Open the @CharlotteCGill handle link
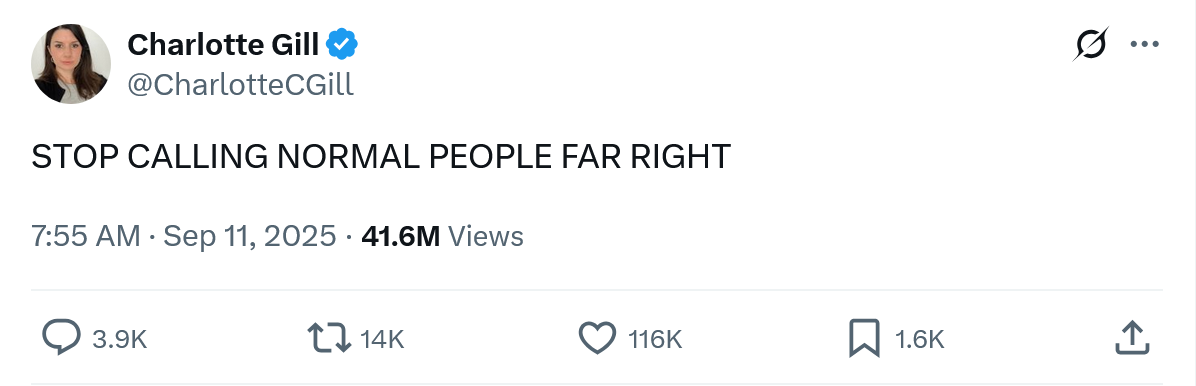This screenshot has height=386, width=1196. pos(240,85)
